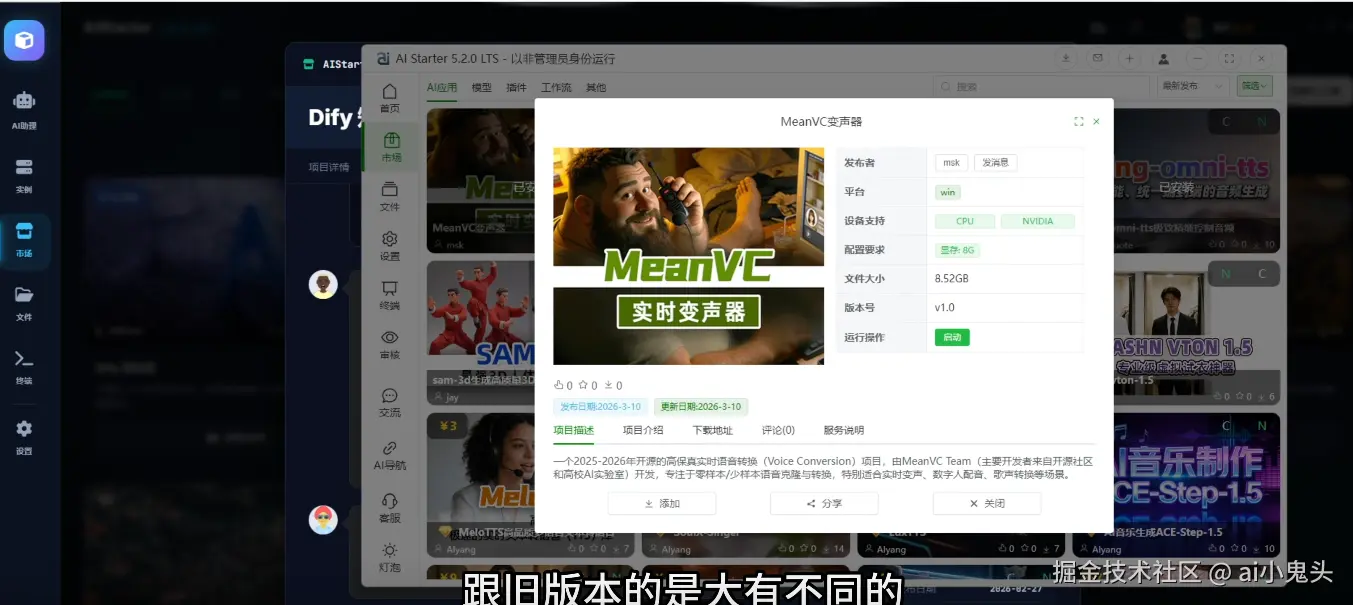Open AI导航 link icon in sidebar

coord(390,455)
